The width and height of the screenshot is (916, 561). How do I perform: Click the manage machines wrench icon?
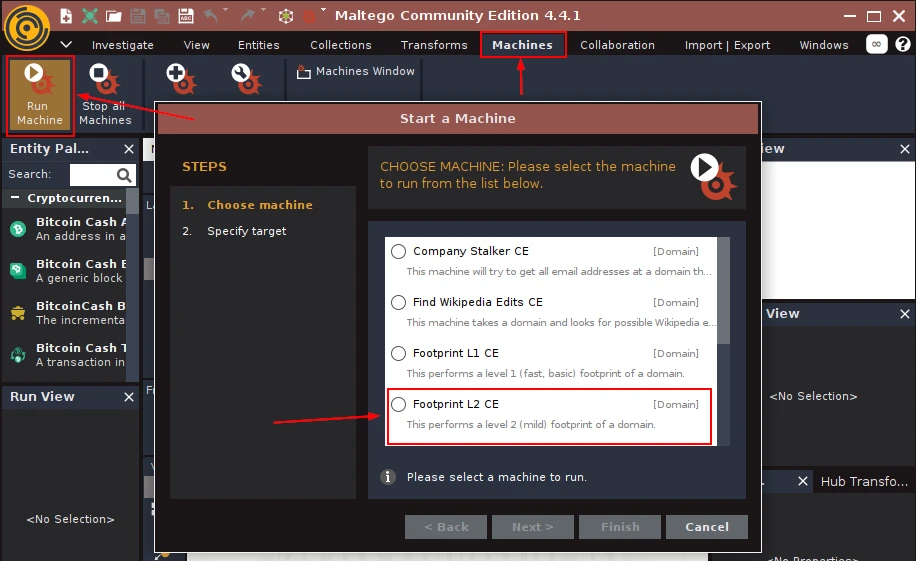(245, 75)
